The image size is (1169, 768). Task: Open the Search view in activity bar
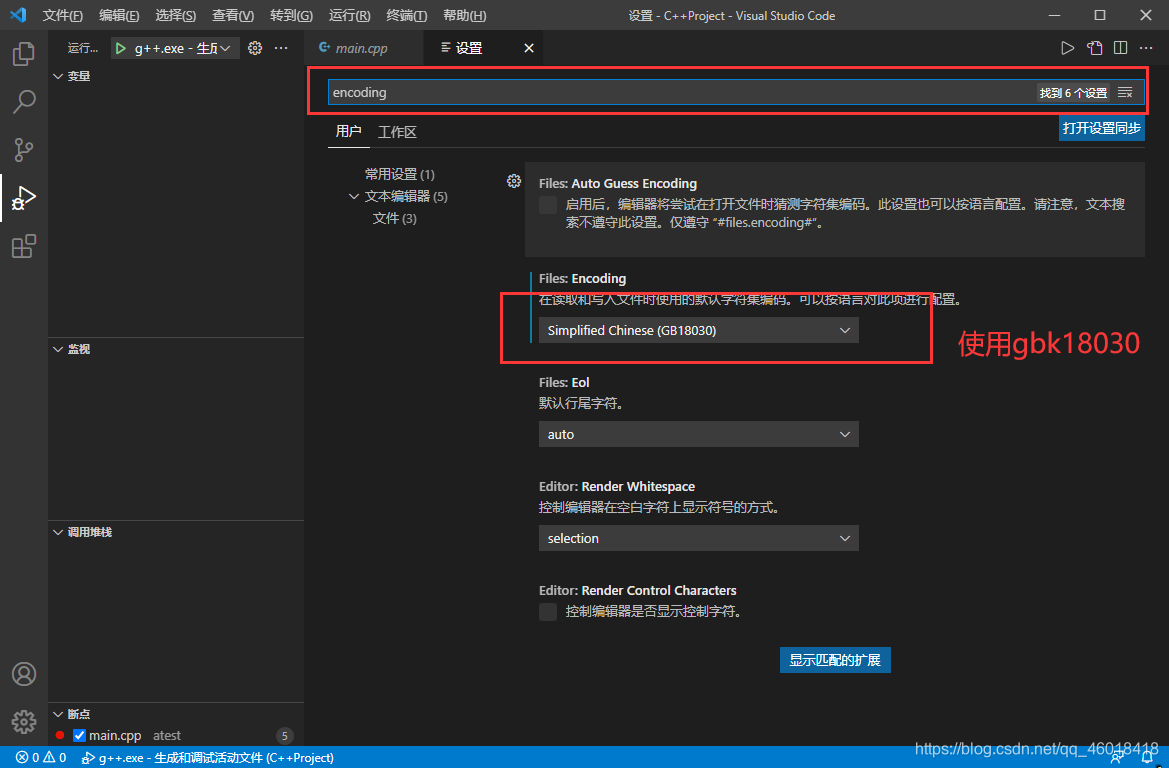(24, 101)
